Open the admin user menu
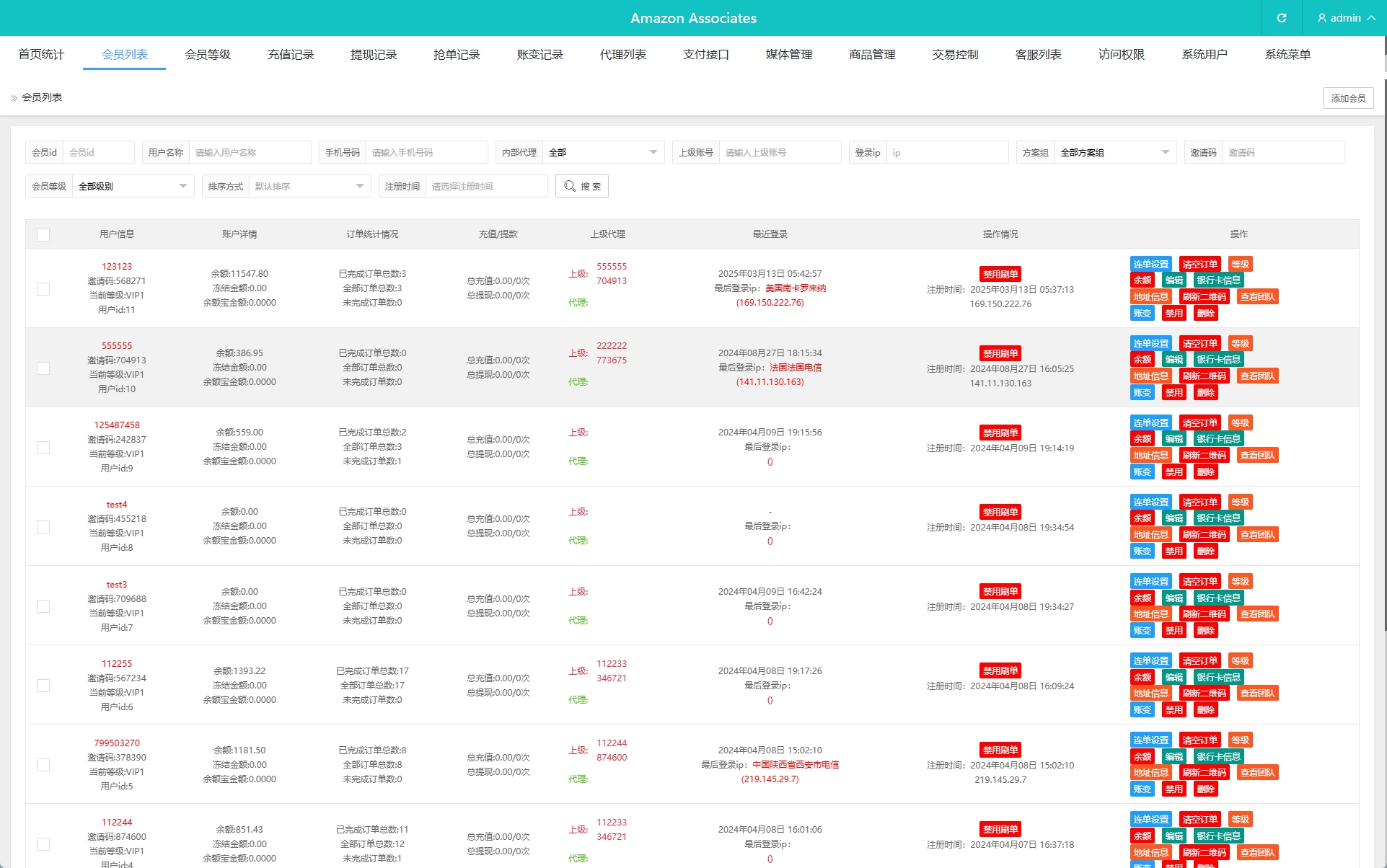 point(1345,18)
